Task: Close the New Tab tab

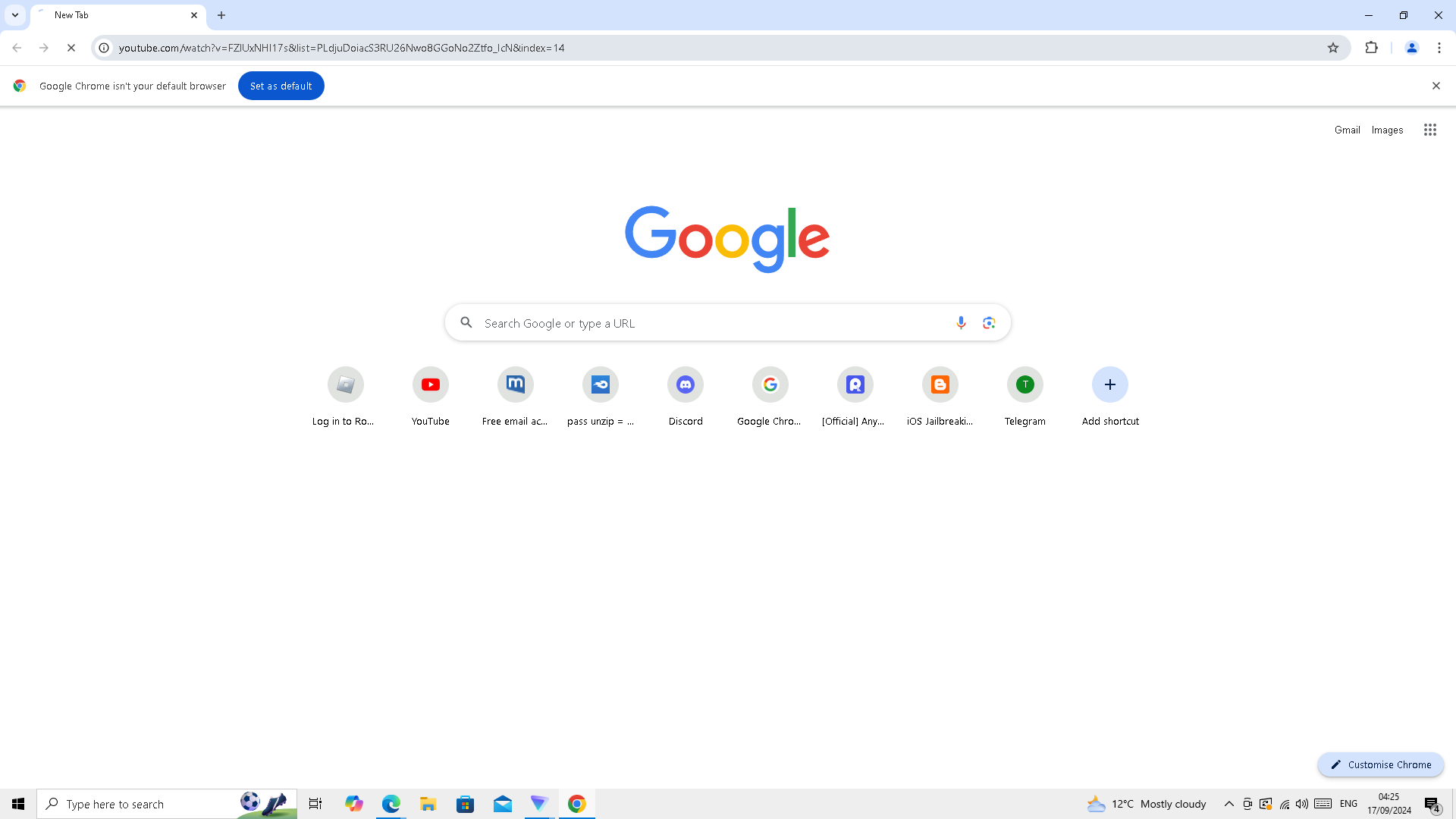Action: (194, 15)
